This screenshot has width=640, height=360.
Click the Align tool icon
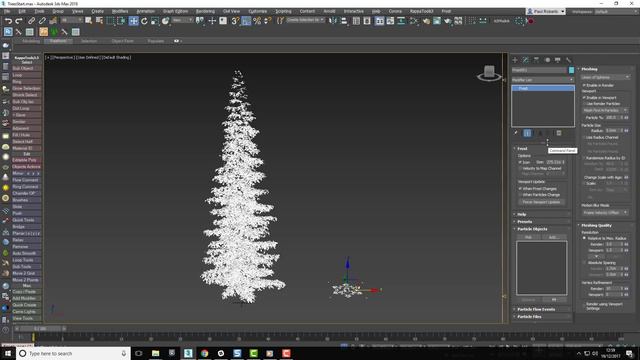tap(343, 21)
